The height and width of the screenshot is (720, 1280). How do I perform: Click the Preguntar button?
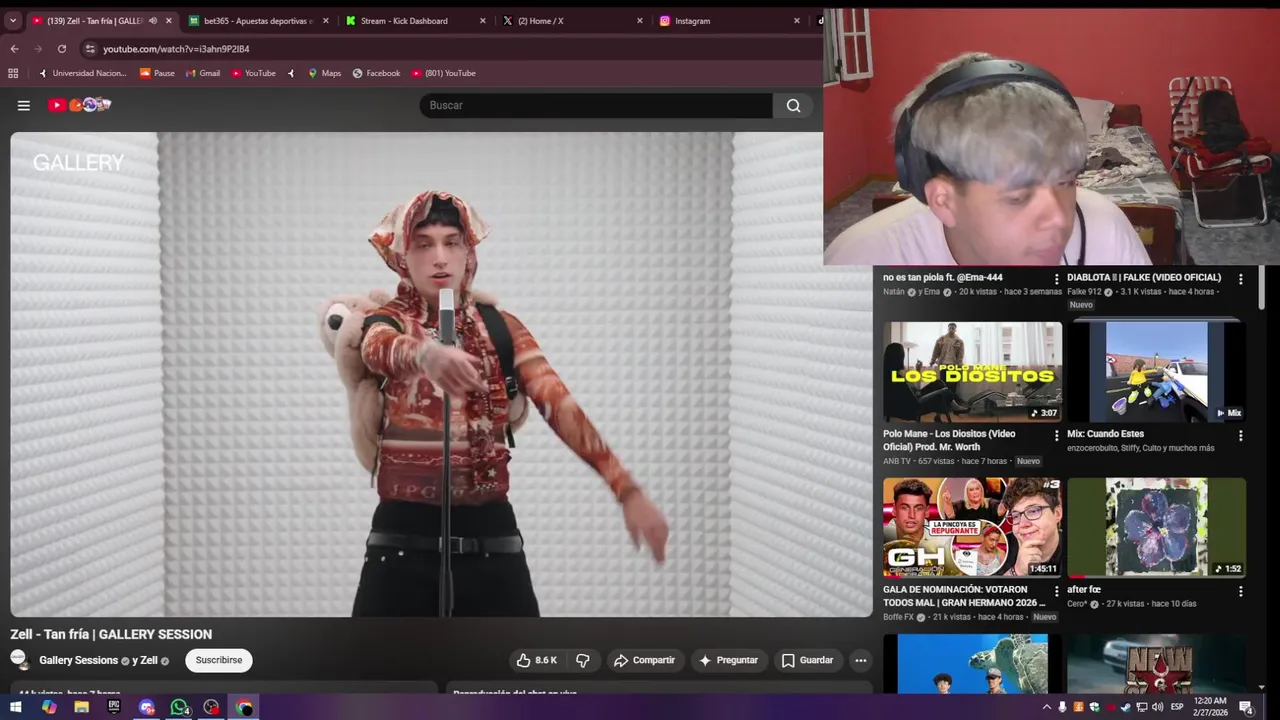[x=728, y=660]
